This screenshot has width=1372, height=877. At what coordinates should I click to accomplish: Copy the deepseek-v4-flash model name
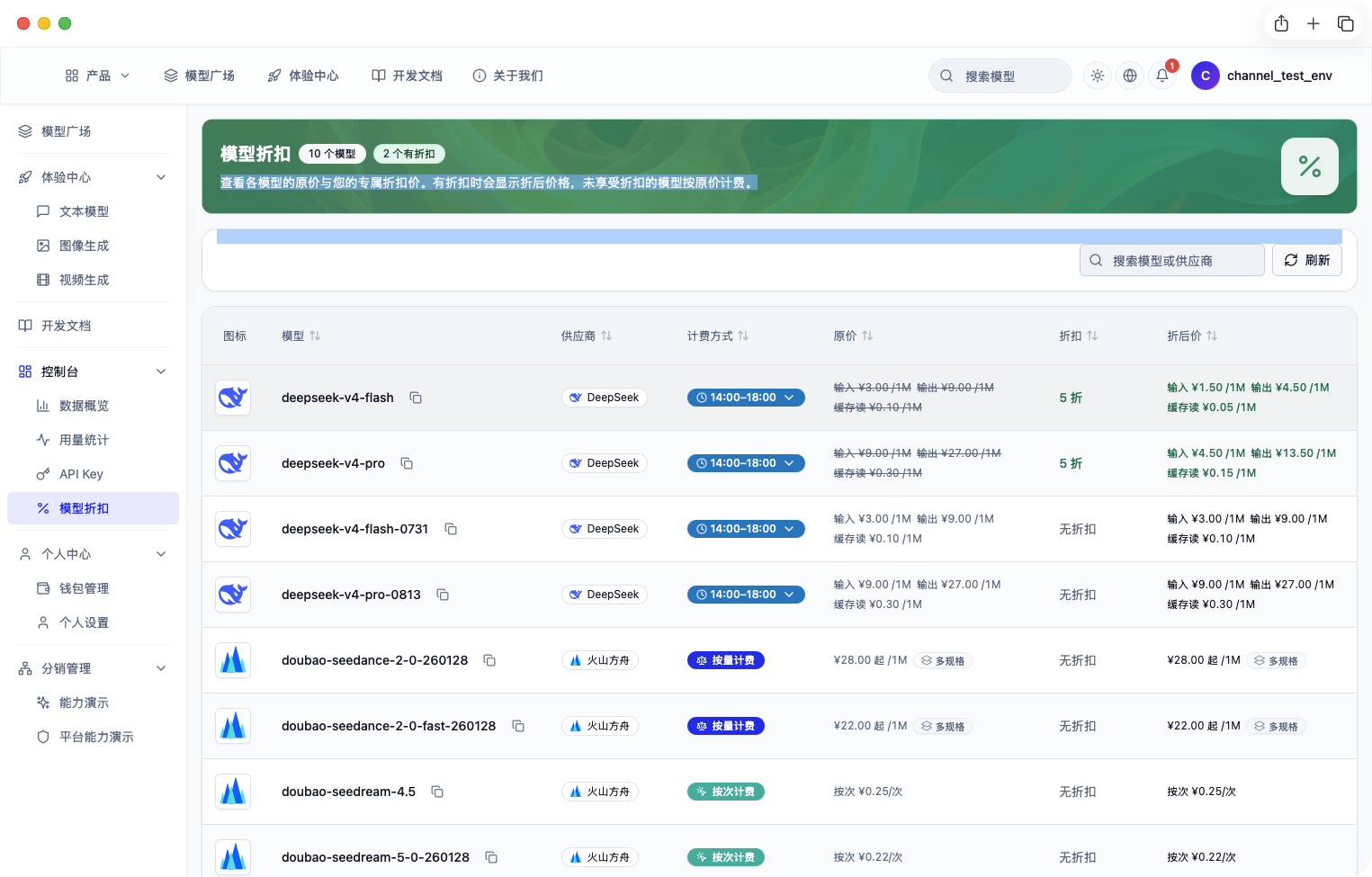click(416, 398)
